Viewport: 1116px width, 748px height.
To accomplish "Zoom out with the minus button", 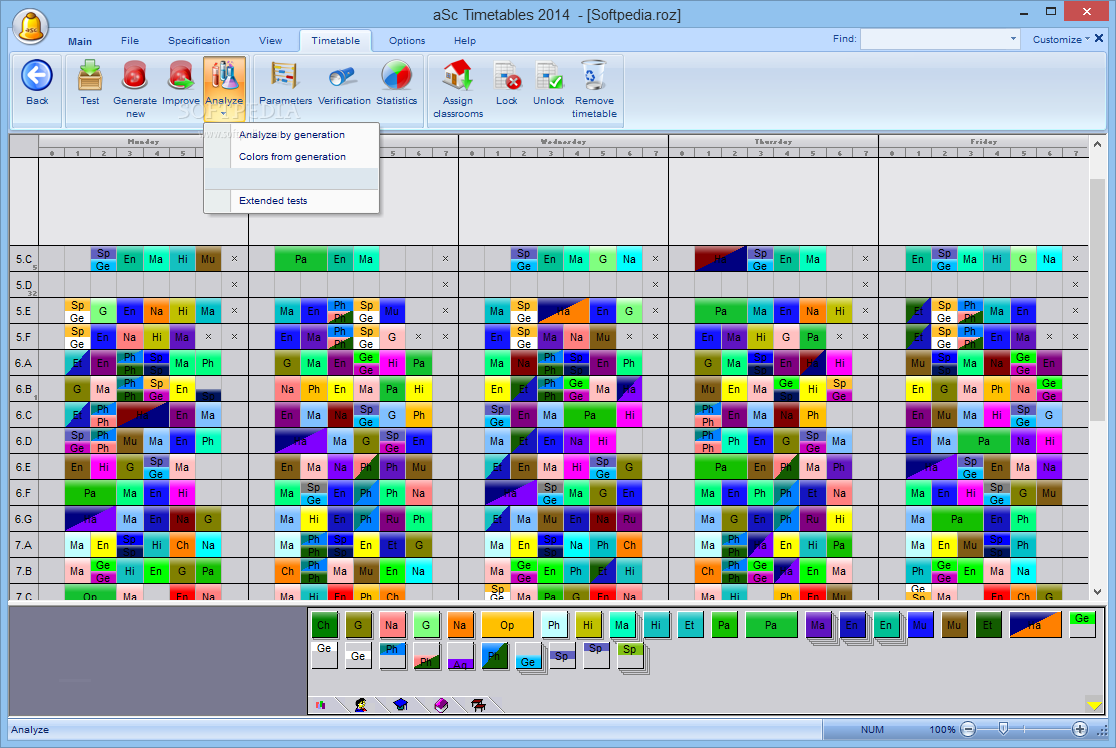I will (x=968, y=729).
